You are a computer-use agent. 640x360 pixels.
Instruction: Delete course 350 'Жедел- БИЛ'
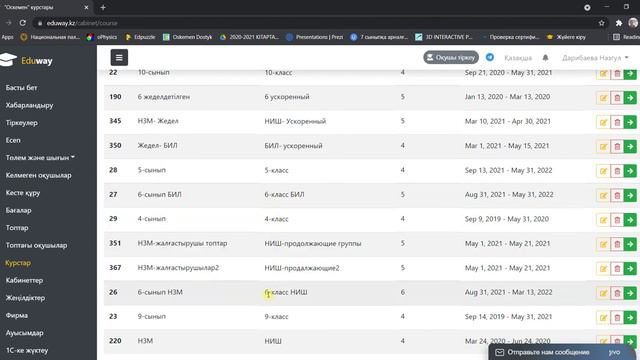click(617, 147)
